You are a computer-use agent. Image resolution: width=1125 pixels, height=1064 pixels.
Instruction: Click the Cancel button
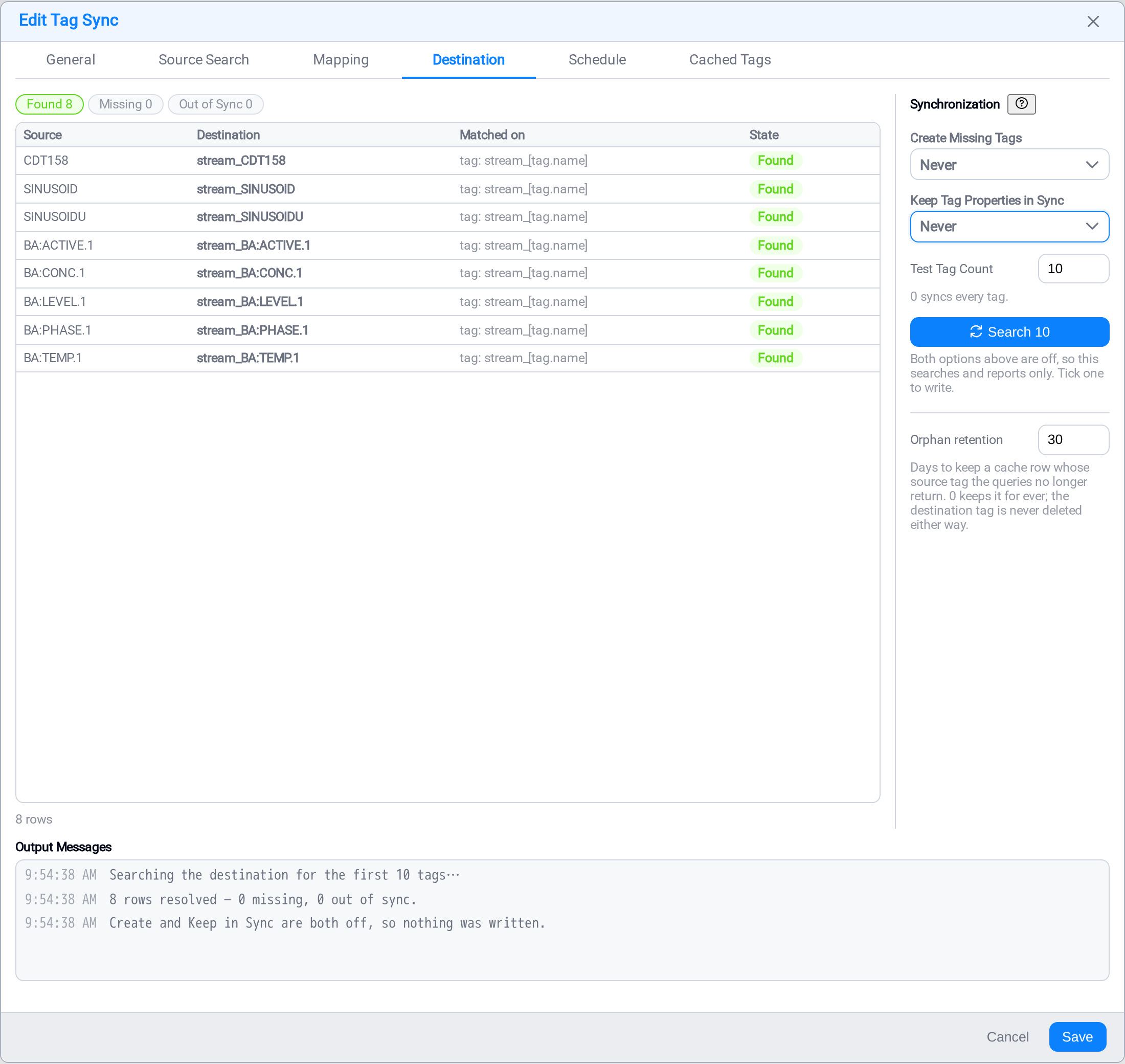[x=1007, y=1036]
